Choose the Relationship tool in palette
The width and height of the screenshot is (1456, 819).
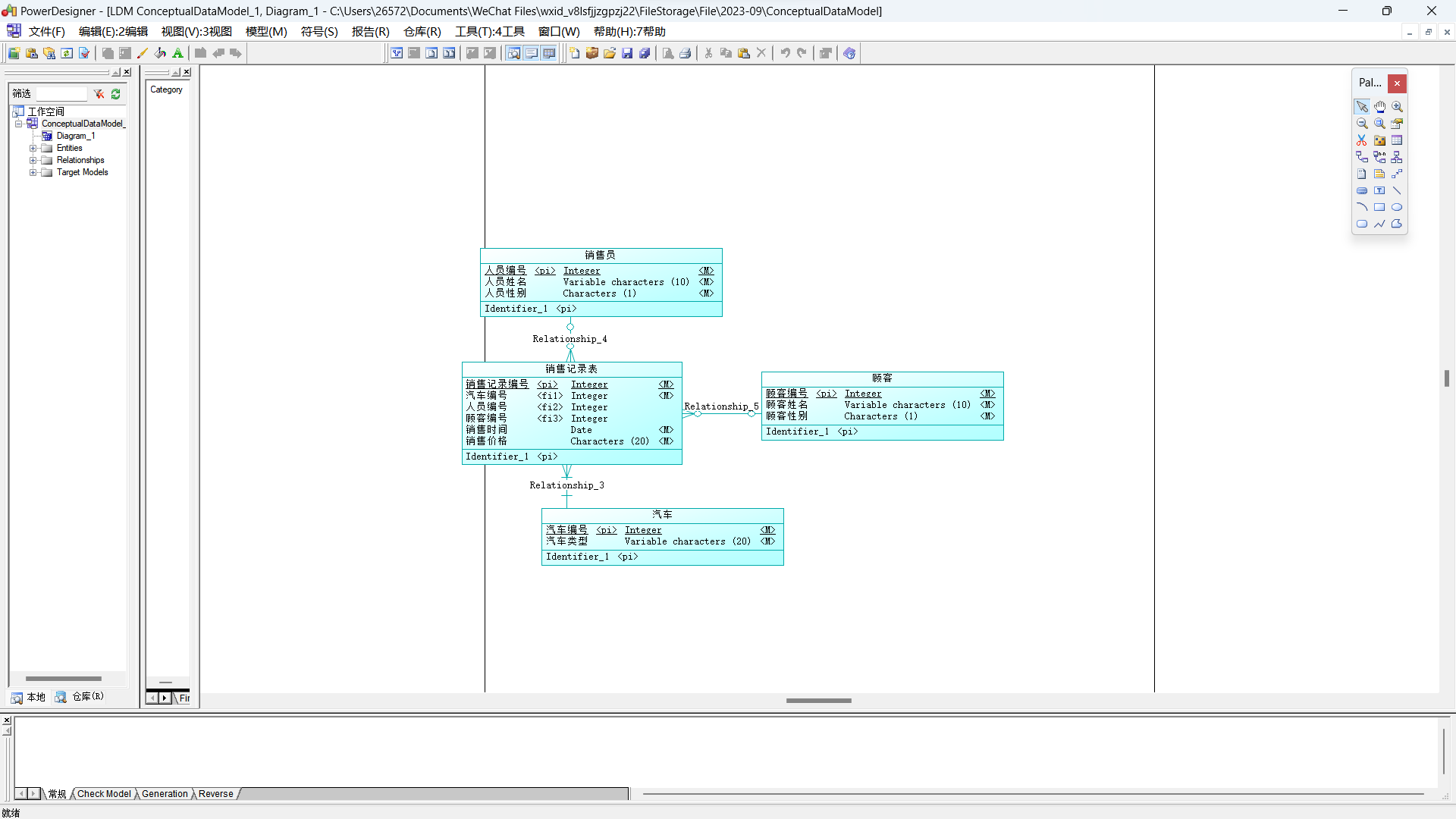tap(1362, 157)
